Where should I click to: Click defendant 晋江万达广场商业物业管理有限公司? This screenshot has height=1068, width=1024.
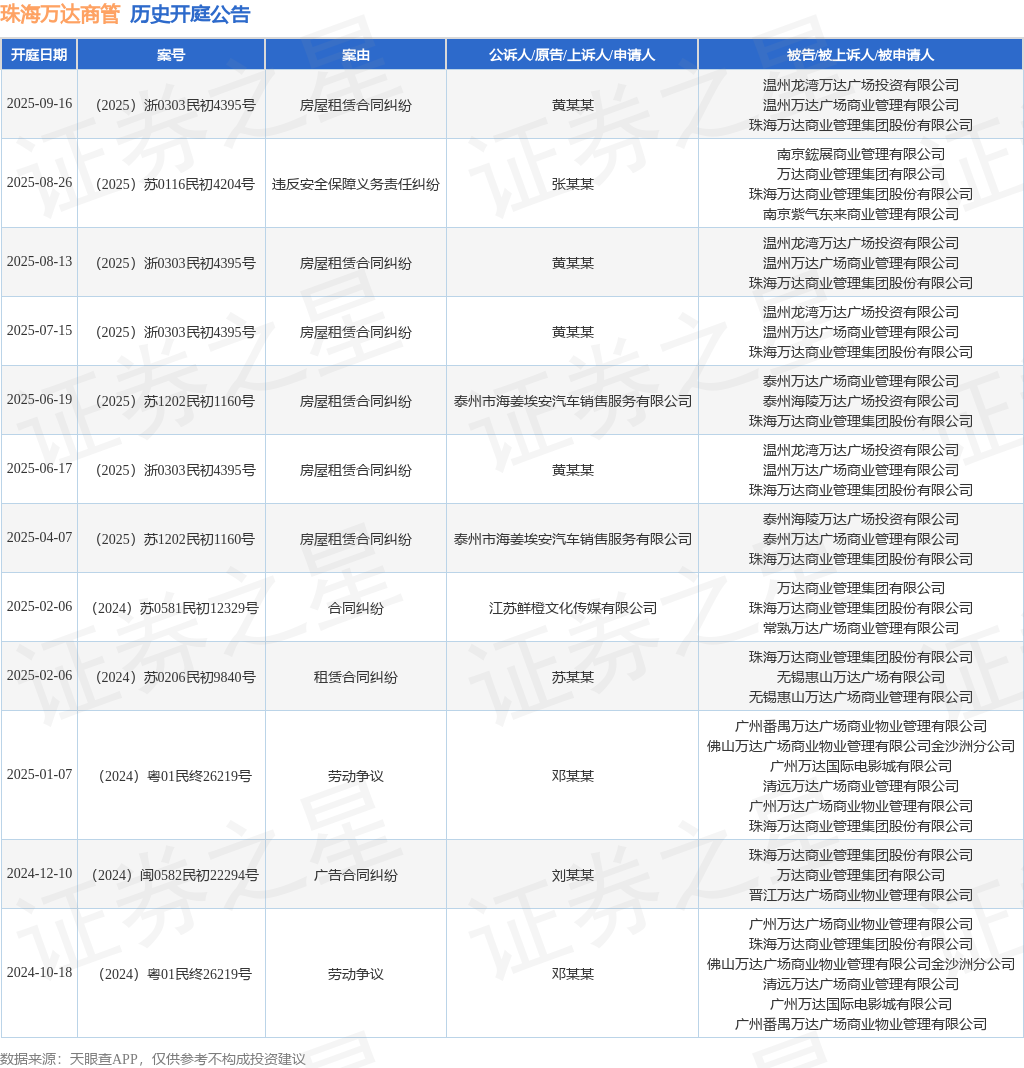click(x=861, y=895)
